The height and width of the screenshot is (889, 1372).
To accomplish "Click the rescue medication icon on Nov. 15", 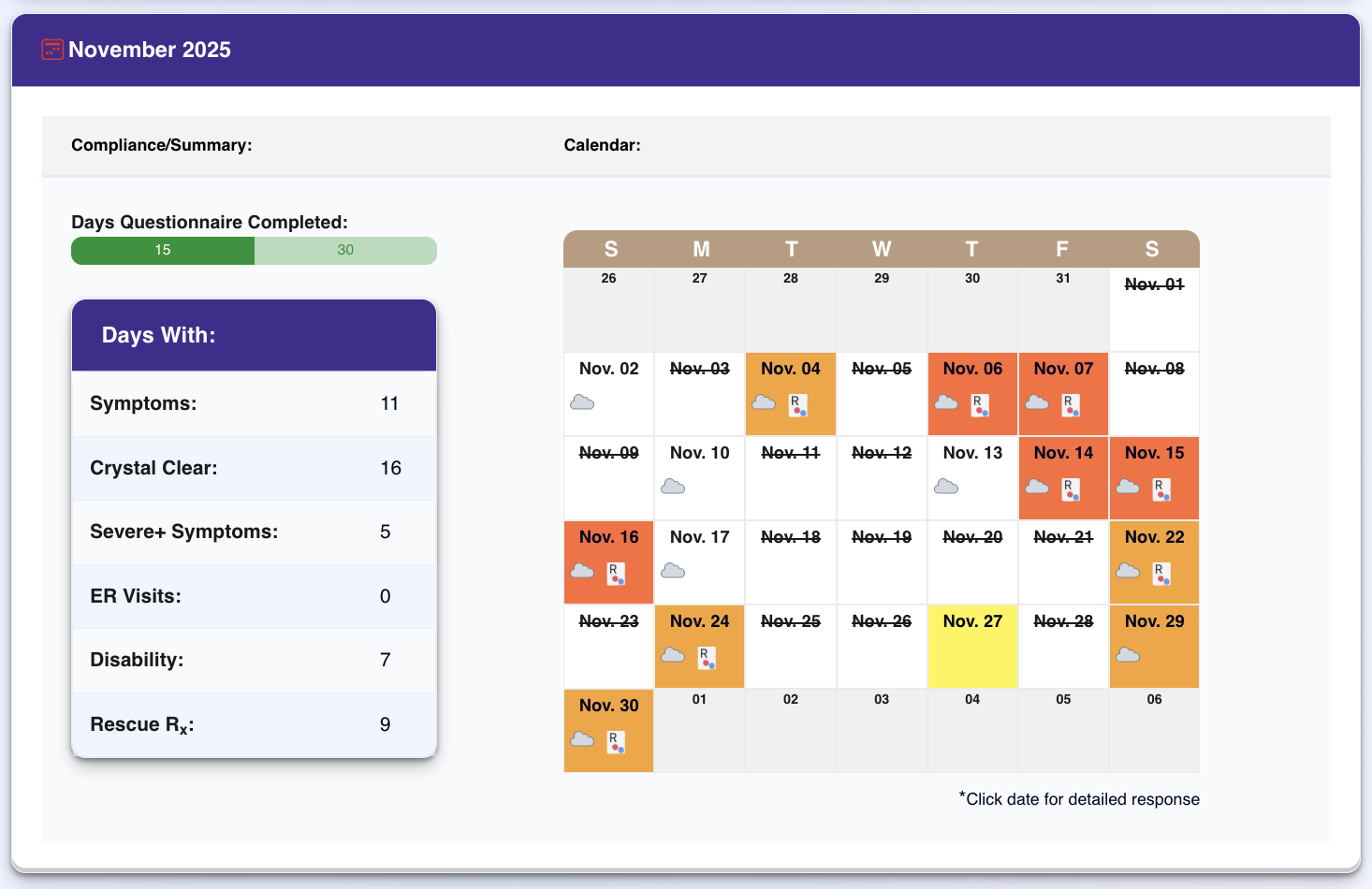I will (x=1161, y=489).
